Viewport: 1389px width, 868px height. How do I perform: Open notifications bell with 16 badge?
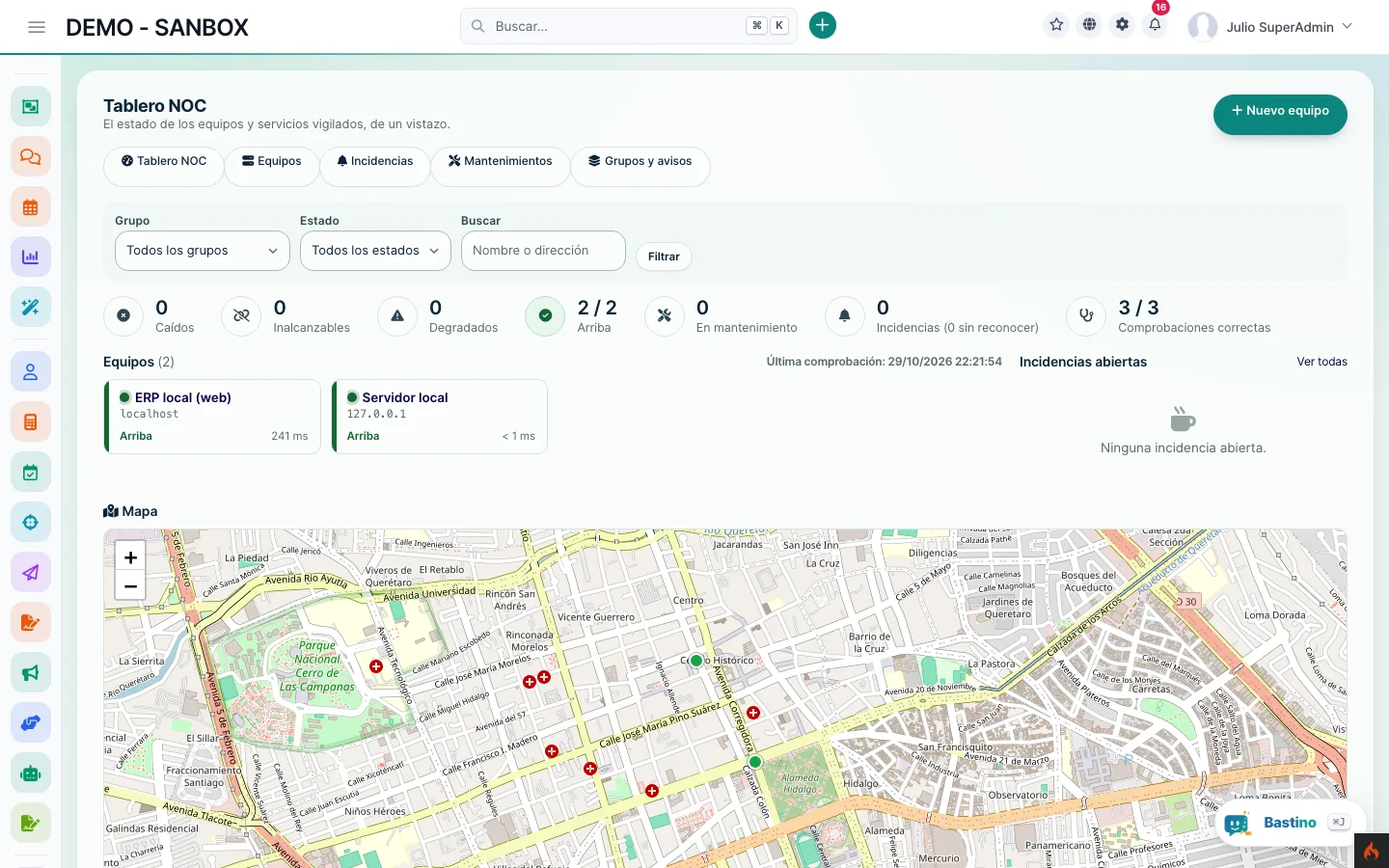(1155, 25)
